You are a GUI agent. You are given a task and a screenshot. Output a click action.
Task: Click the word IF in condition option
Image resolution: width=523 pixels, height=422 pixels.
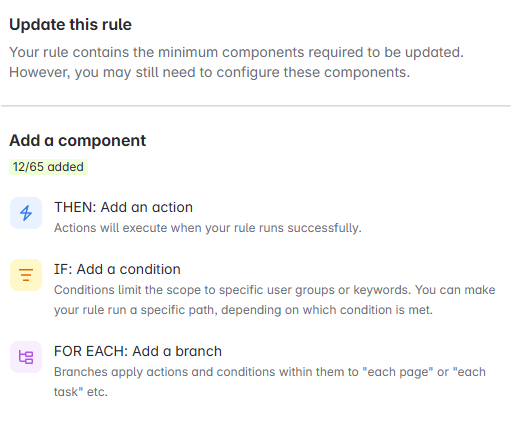(x=63, y=269)
